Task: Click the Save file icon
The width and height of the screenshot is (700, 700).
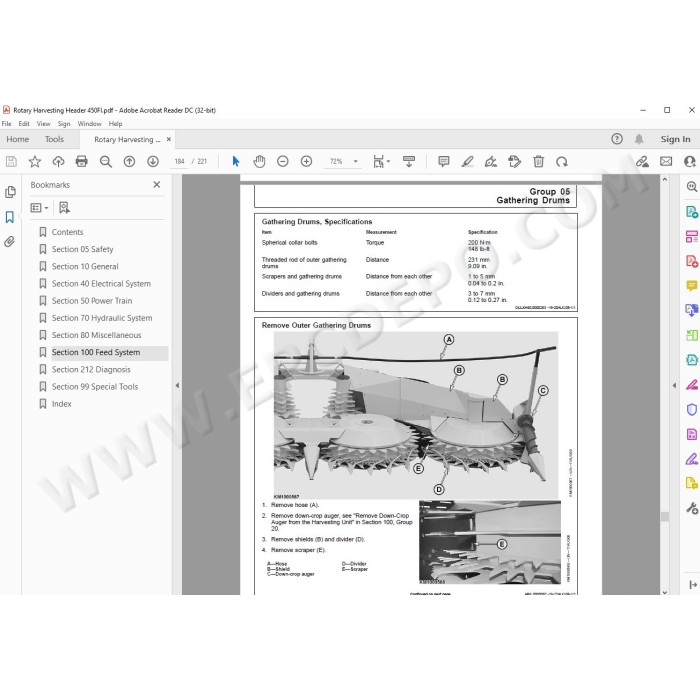Action: [11, 162]
